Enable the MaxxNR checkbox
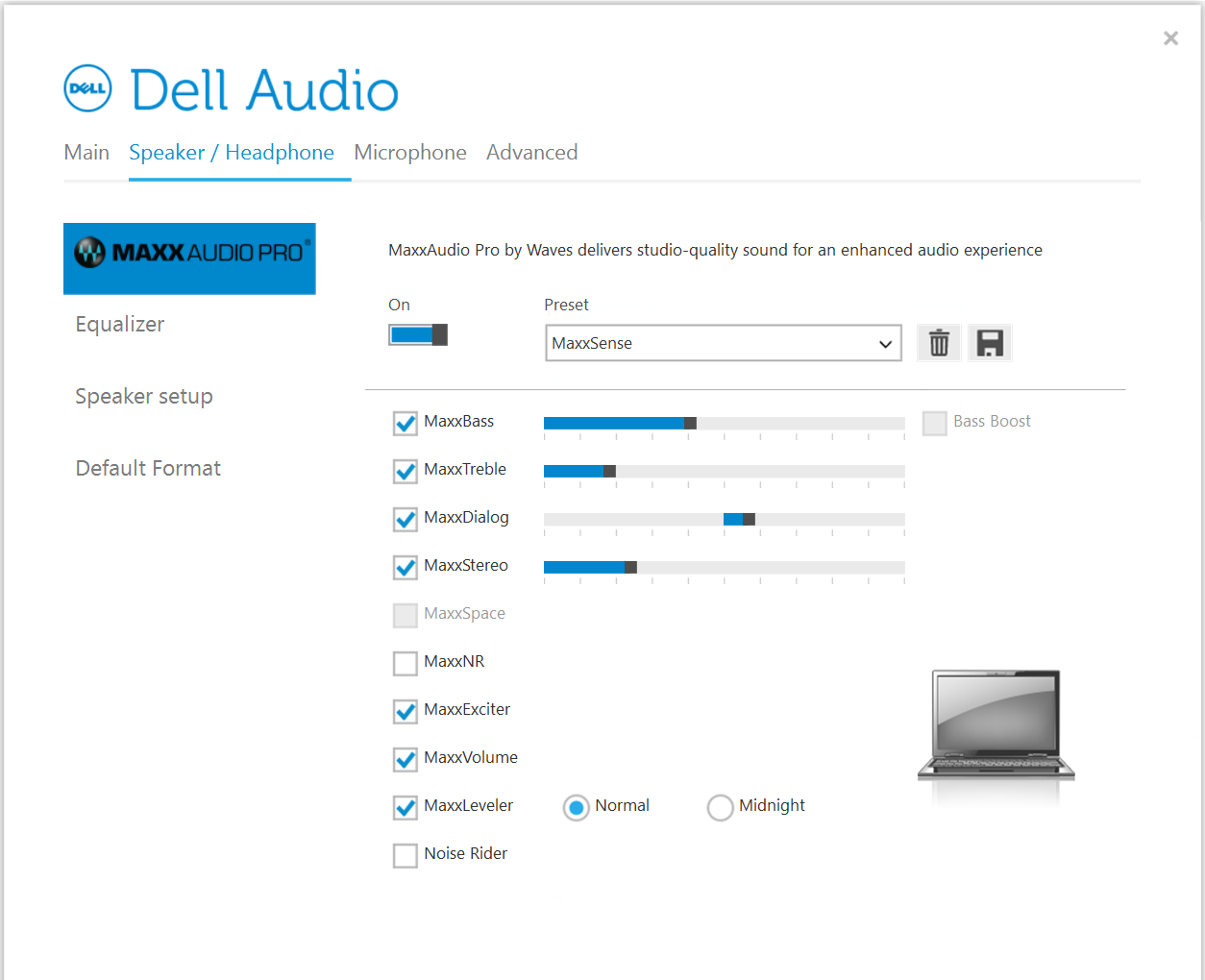 [406, 663]
